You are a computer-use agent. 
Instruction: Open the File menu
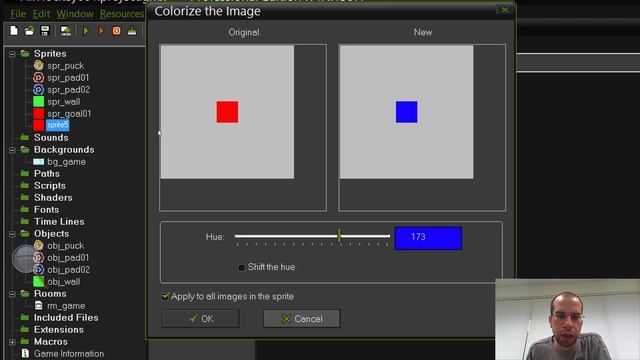tap(18, 14)
